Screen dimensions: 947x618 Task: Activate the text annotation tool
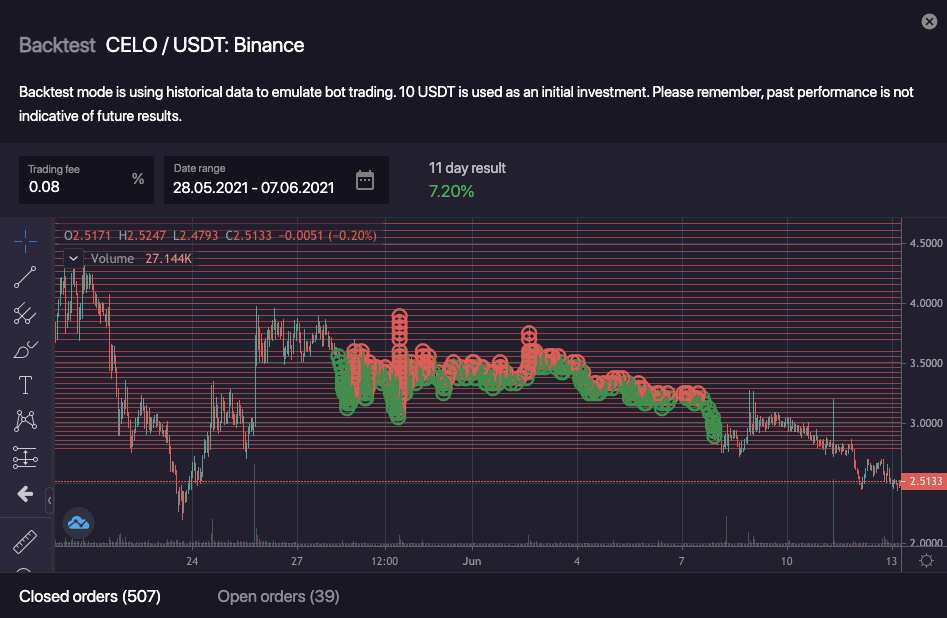point(25,385)
